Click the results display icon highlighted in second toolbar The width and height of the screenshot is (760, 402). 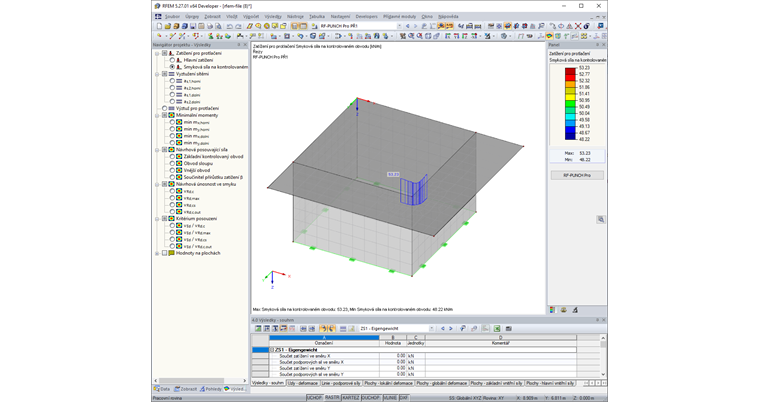point(549,36)
